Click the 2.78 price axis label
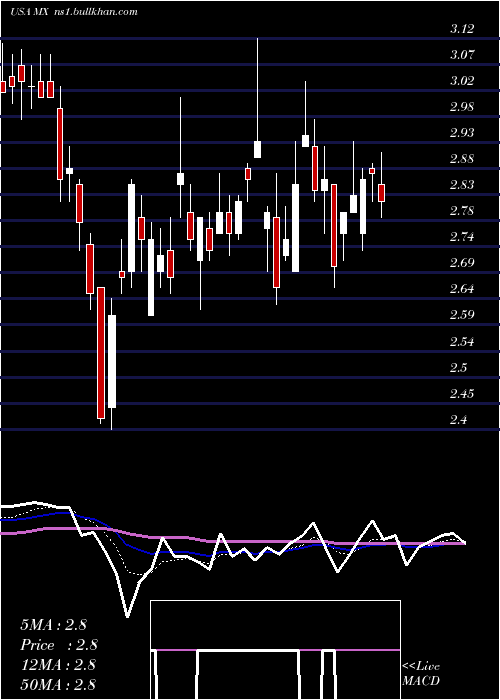This screenshot has width=500, height=700. [x=461, y=211]
